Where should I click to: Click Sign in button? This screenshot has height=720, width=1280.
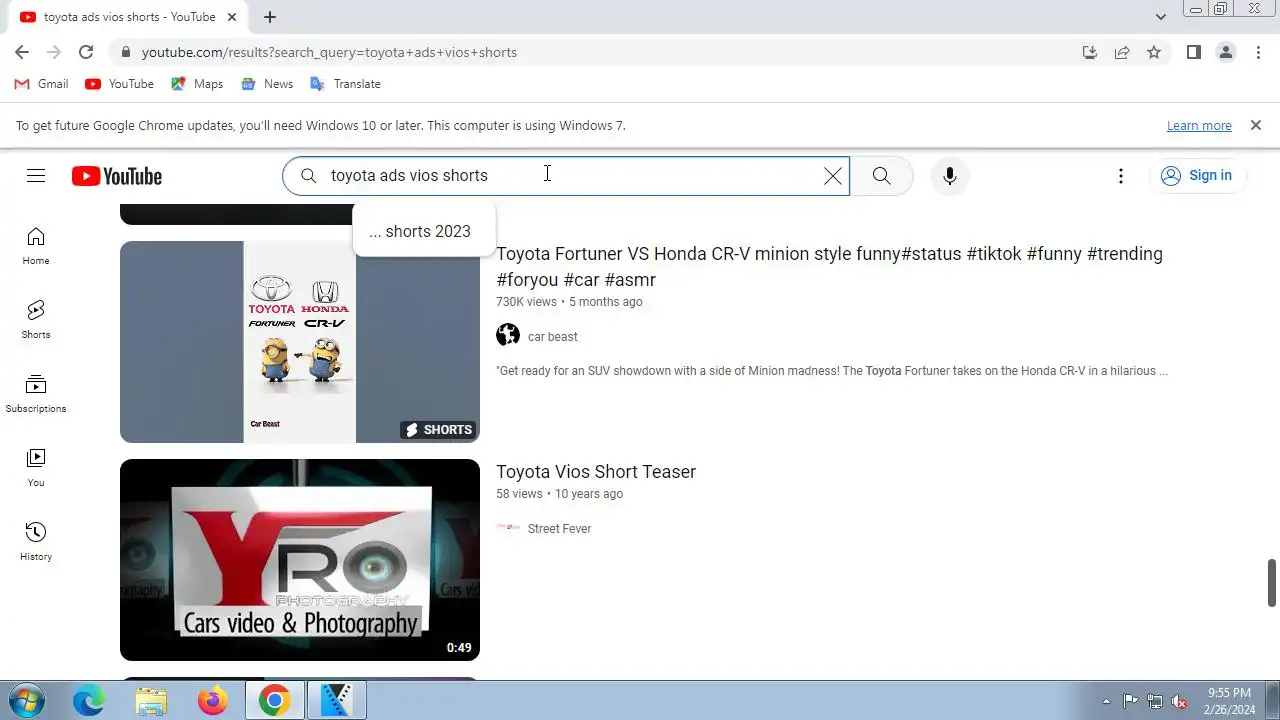click(x=1197, y=176)
